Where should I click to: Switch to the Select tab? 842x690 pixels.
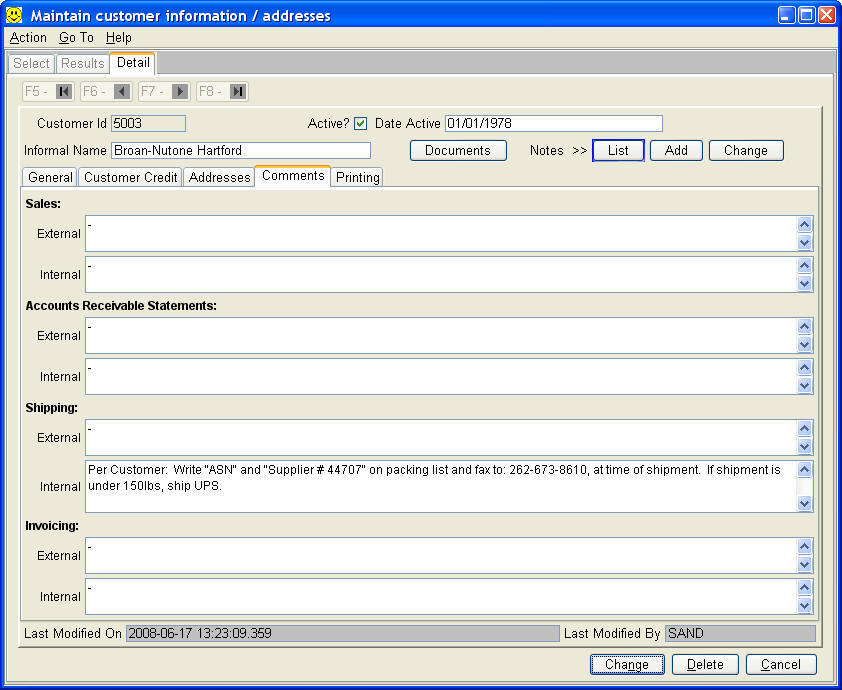(31, 63)
